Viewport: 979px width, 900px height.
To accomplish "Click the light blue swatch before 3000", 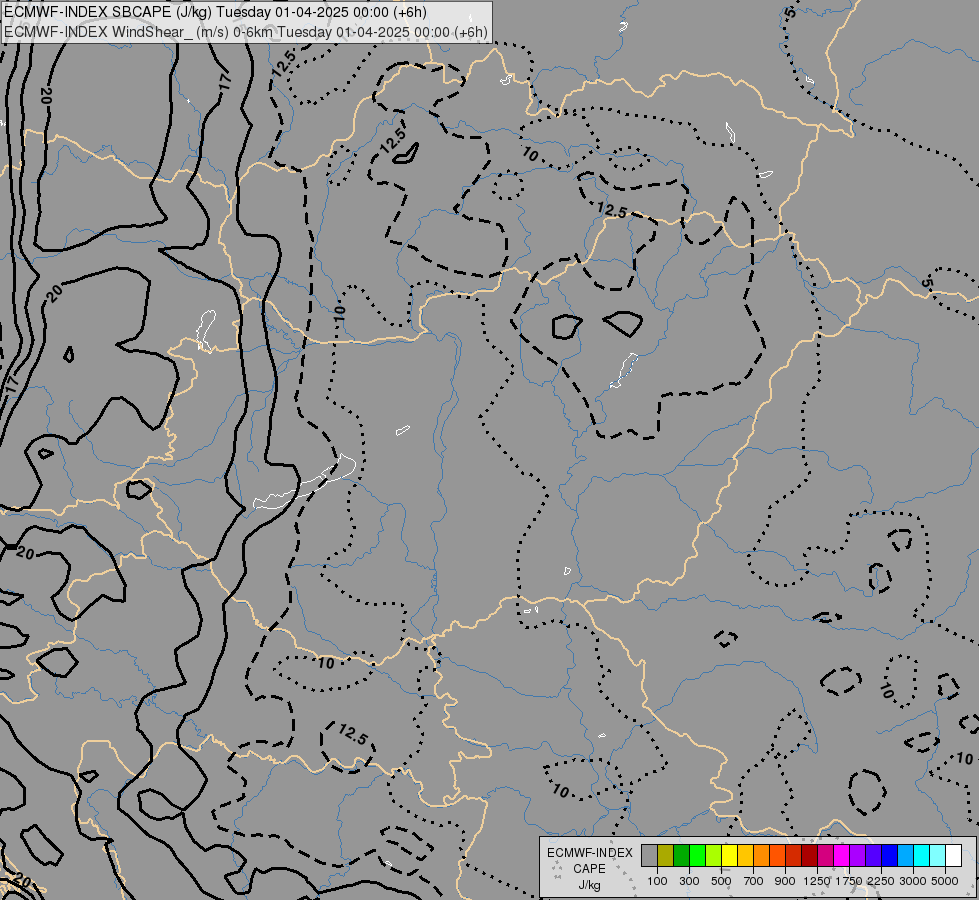I will click(905, 855).
